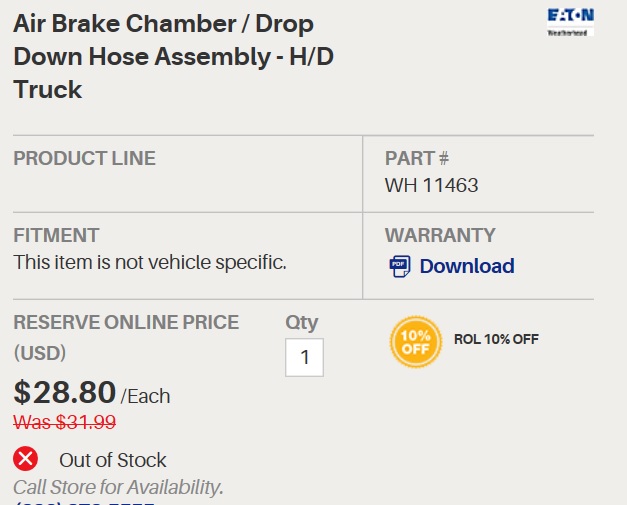Screen dimensions: 627x505
Task: Click the orange 10% OFF badge
Action: [415, 342]
